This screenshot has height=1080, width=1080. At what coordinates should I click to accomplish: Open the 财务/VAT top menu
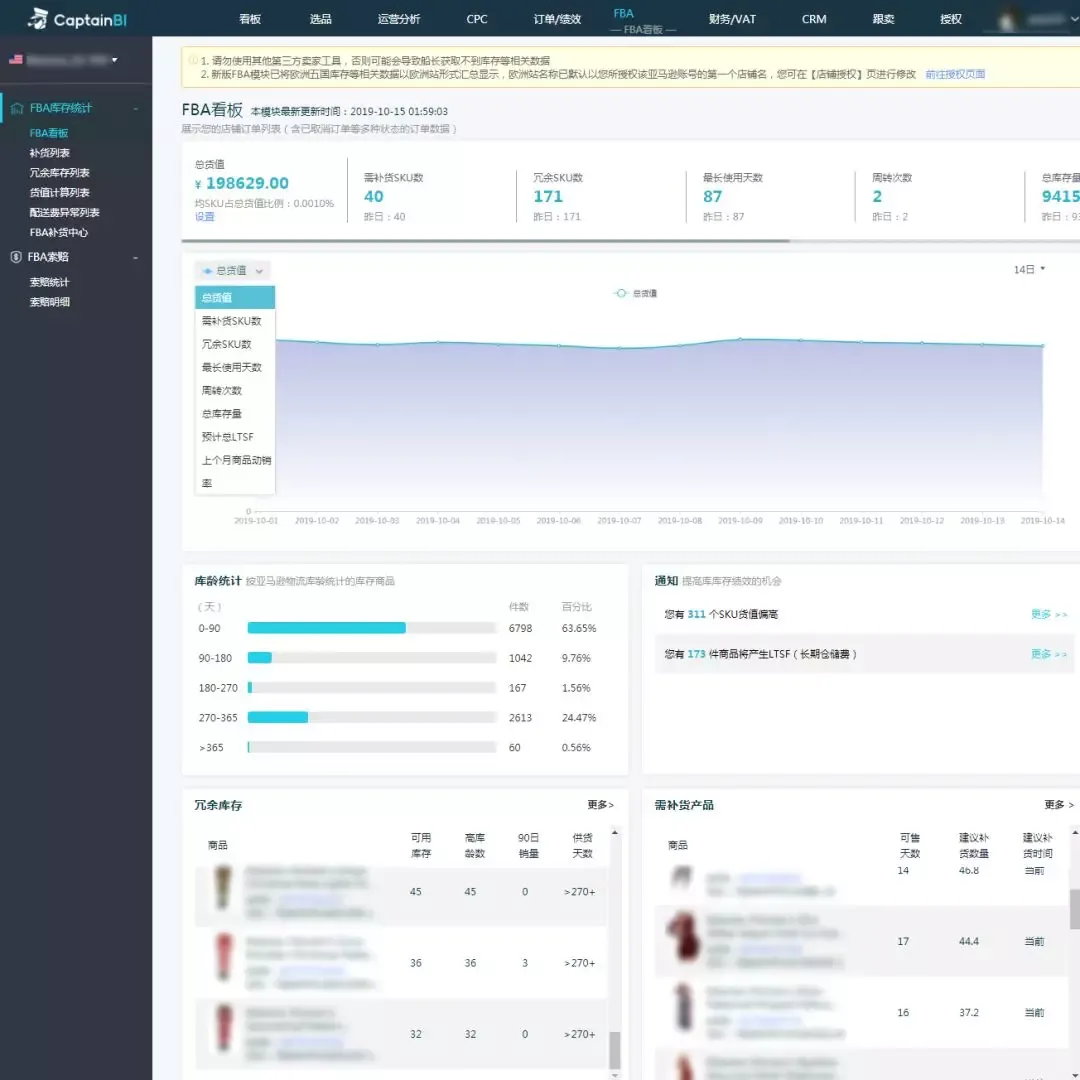pos(732,19)
